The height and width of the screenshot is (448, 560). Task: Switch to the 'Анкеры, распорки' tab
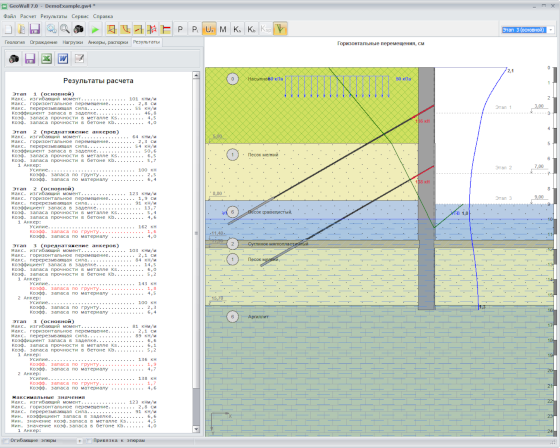tap(108, 42)
